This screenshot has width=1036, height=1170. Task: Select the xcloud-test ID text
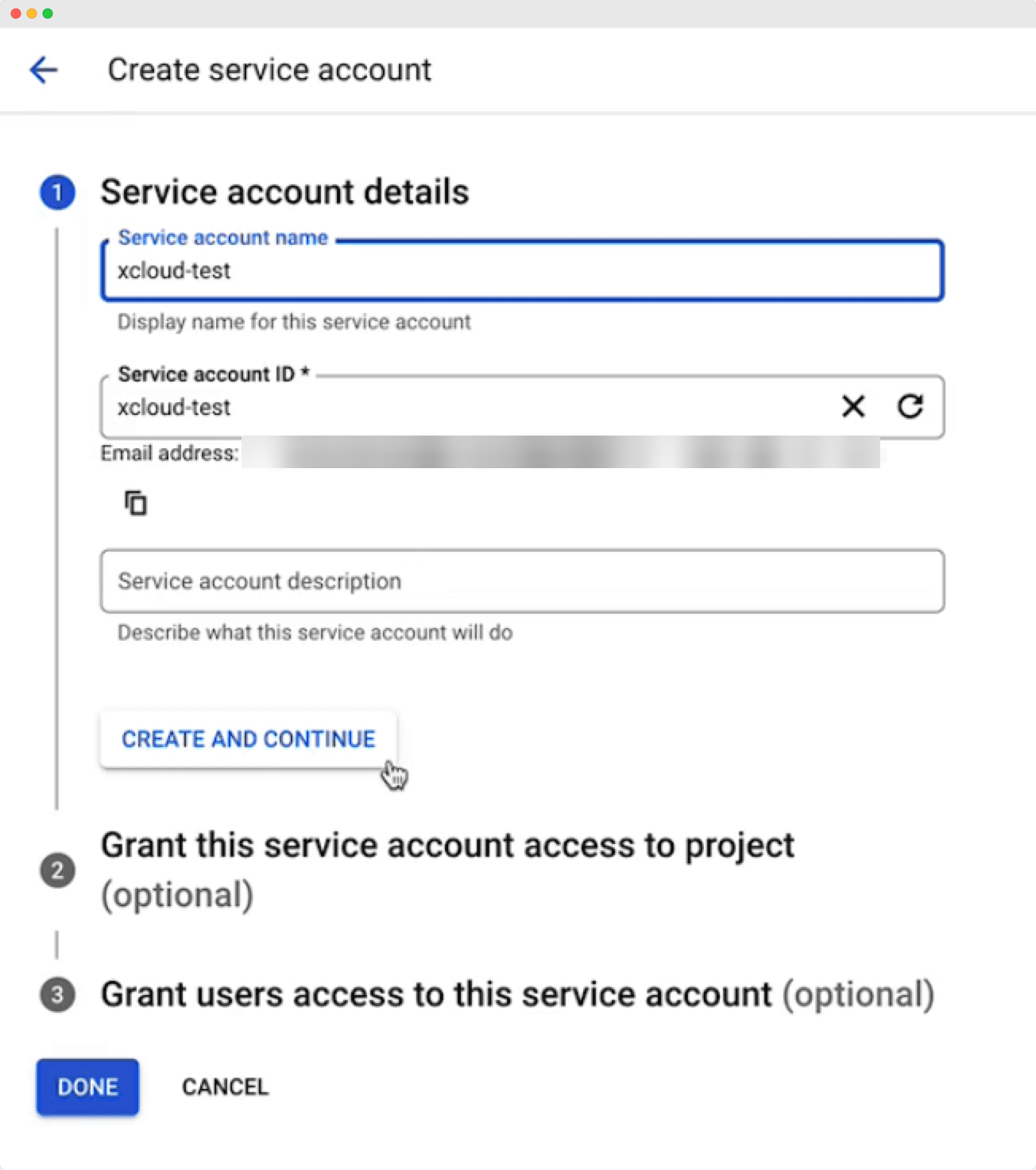point(173,407)
